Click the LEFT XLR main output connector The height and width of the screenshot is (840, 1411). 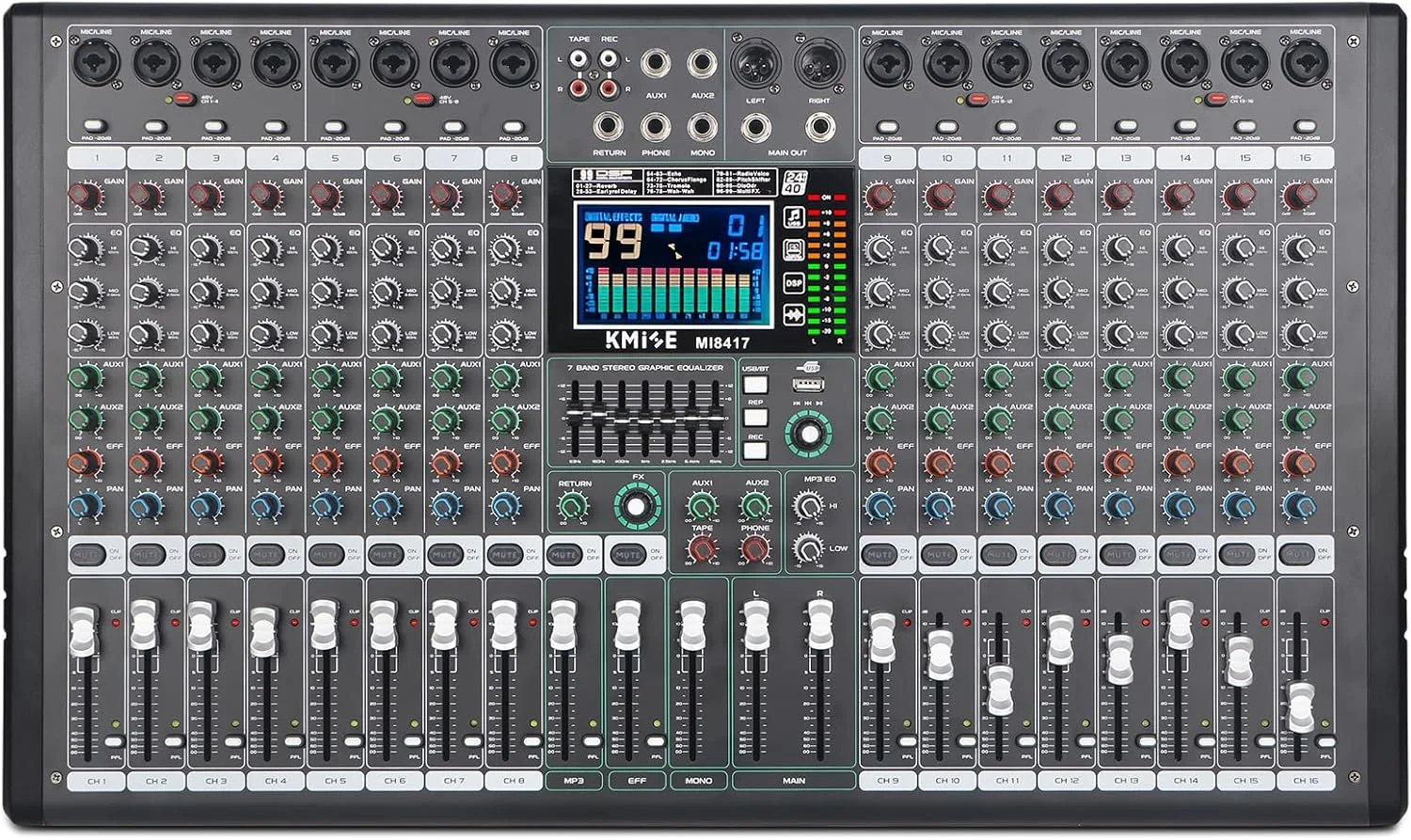pos(755,62)
